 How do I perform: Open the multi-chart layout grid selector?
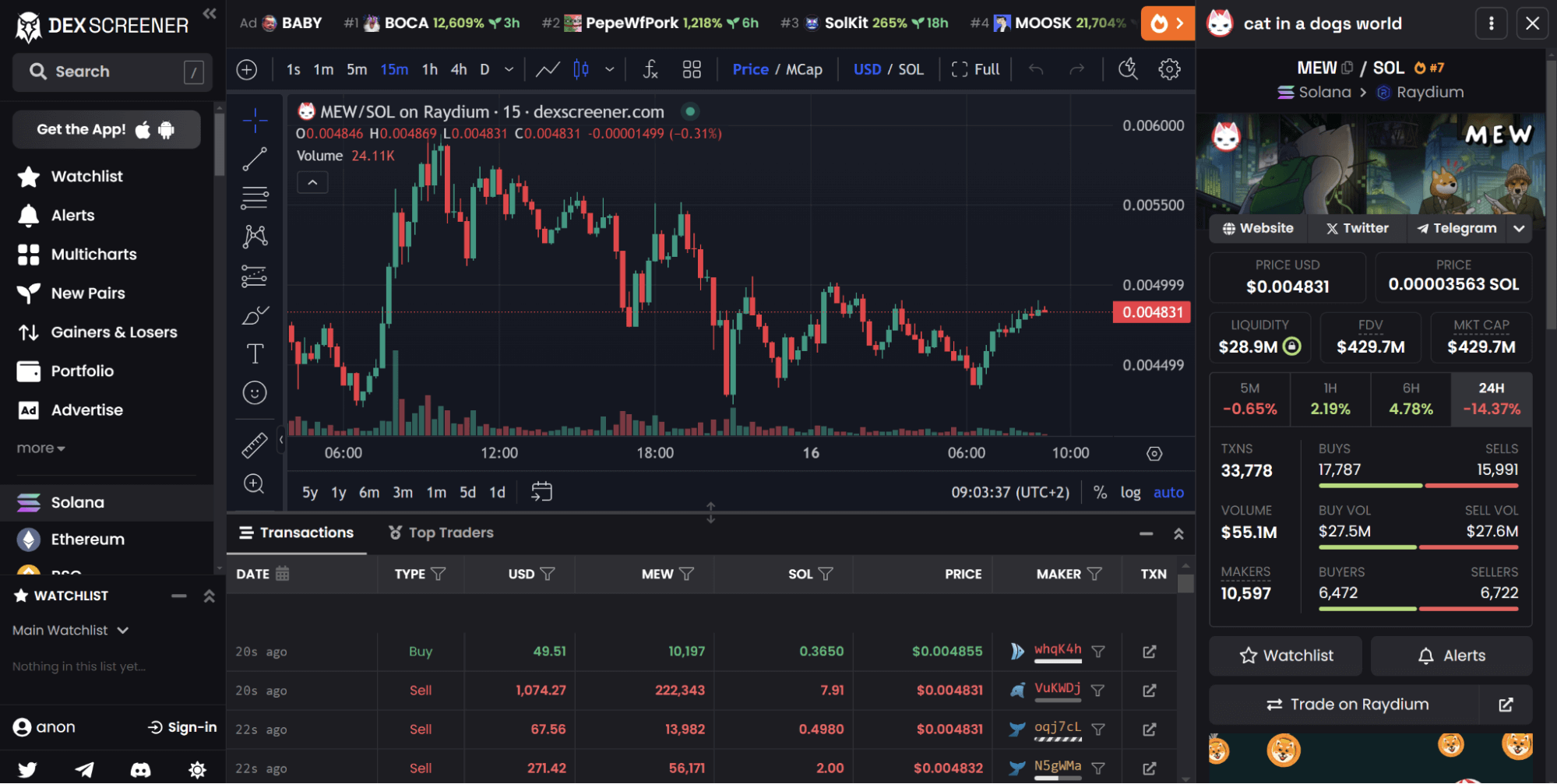pyautogui.click(x=692, y=69)
